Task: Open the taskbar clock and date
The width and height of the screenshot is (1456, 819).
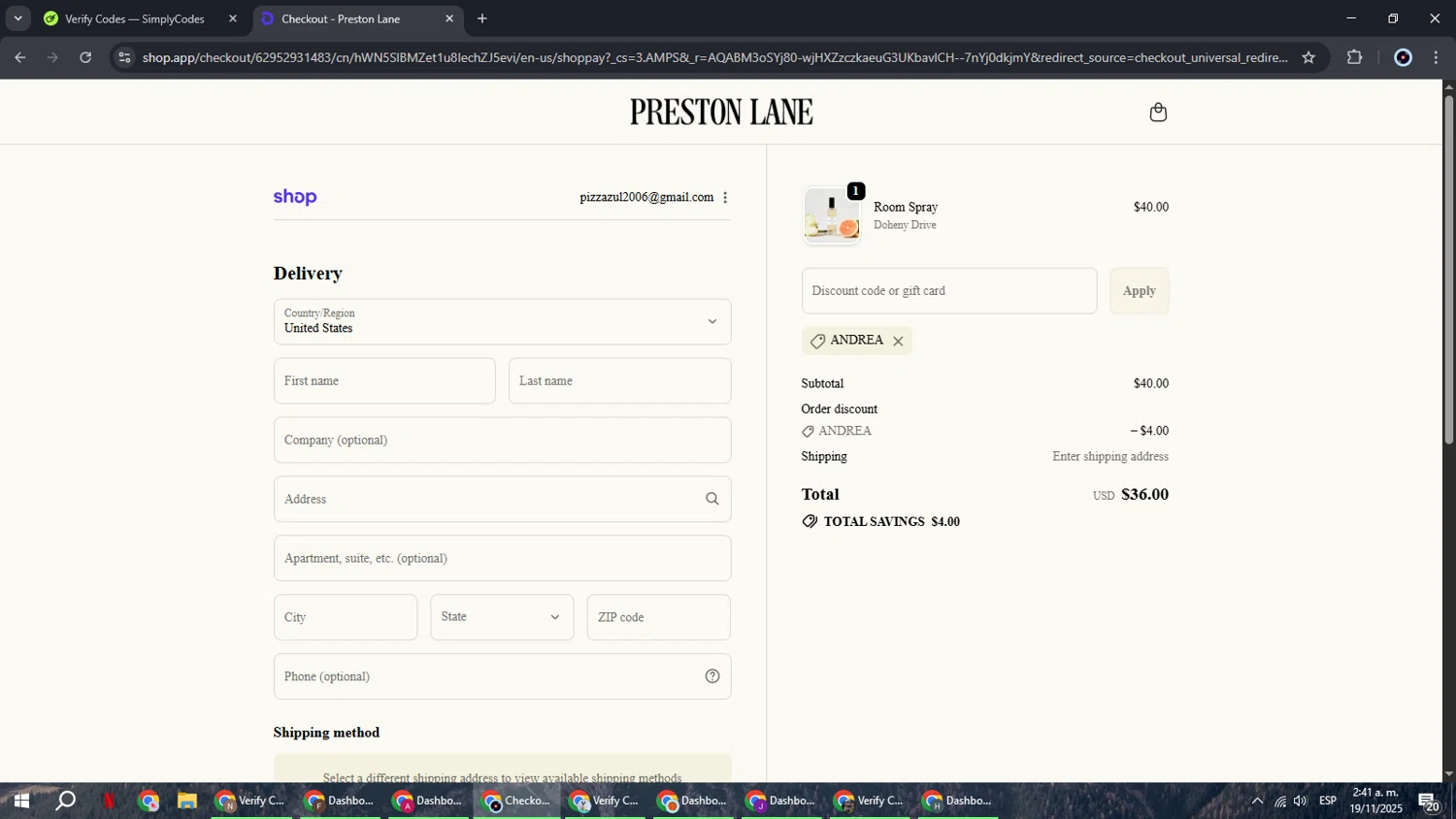Action: 1375,802
